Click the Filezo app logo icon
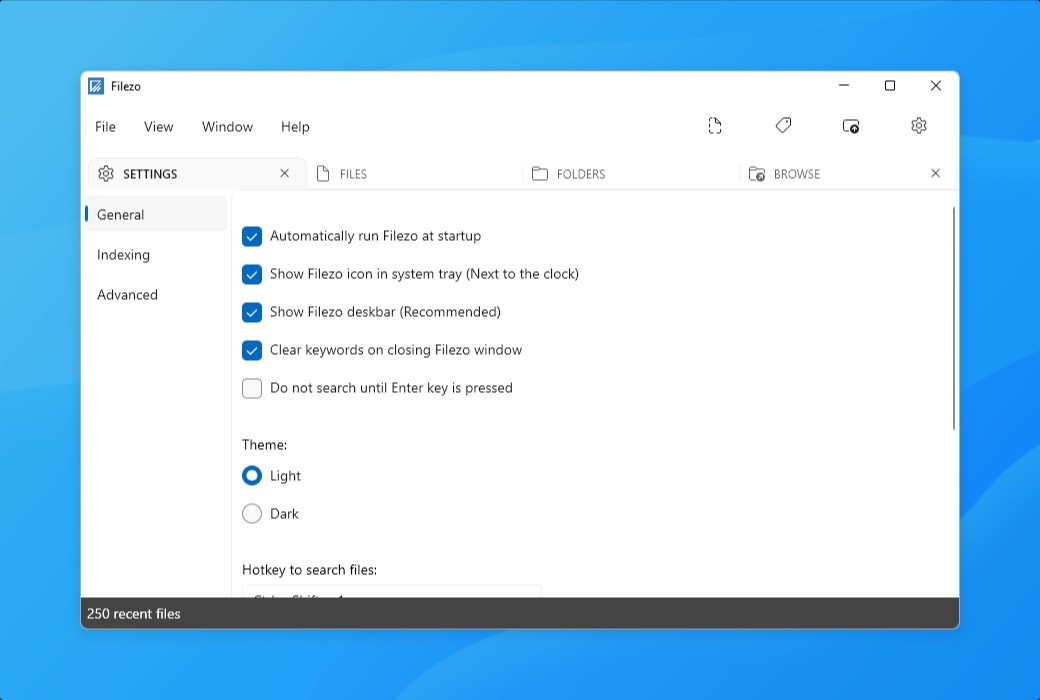The height and width of the screenshot is (700, 1040). pos(96,86)
